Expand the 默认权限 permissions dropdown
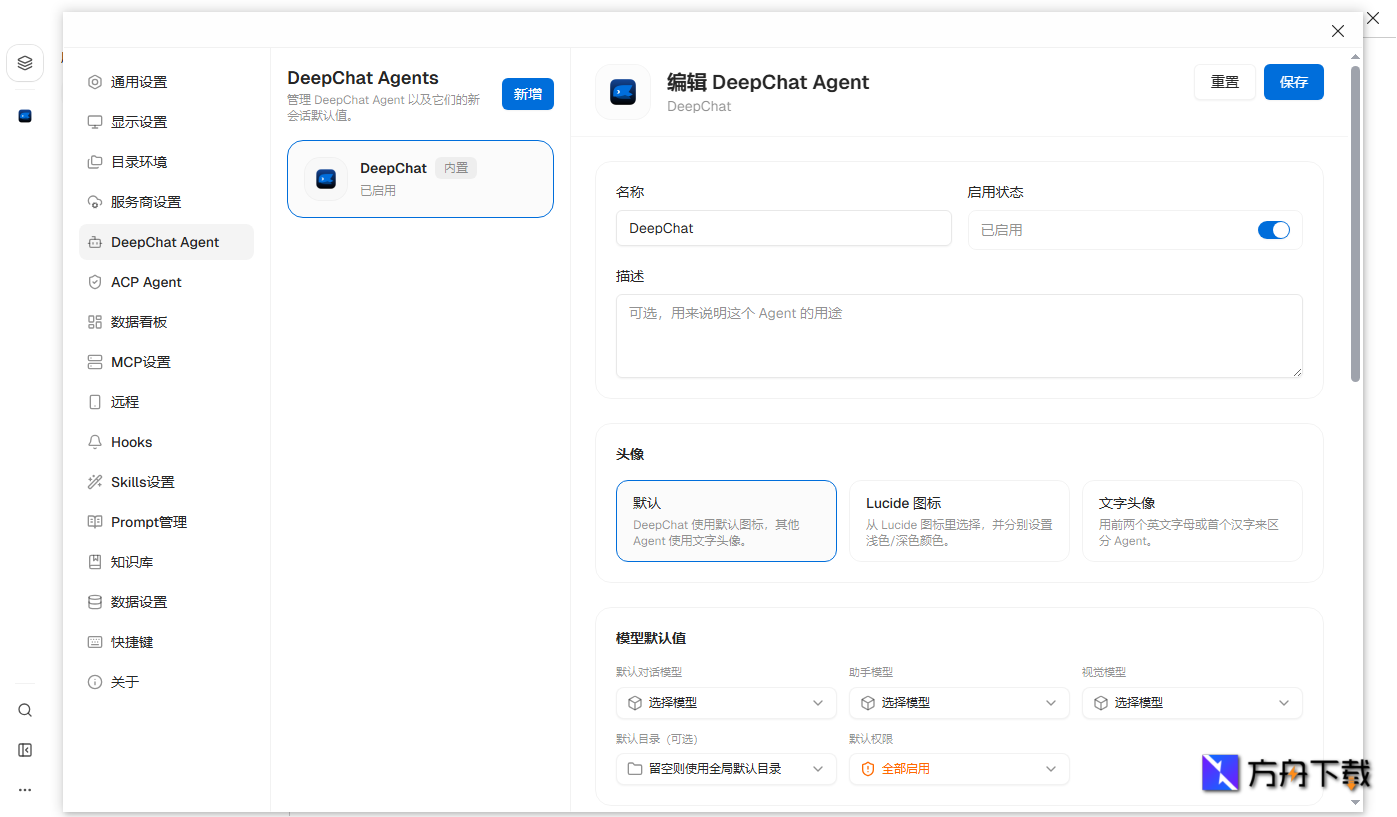The image size is (1397, 817). pyautogui.click(x=959, y=769)
